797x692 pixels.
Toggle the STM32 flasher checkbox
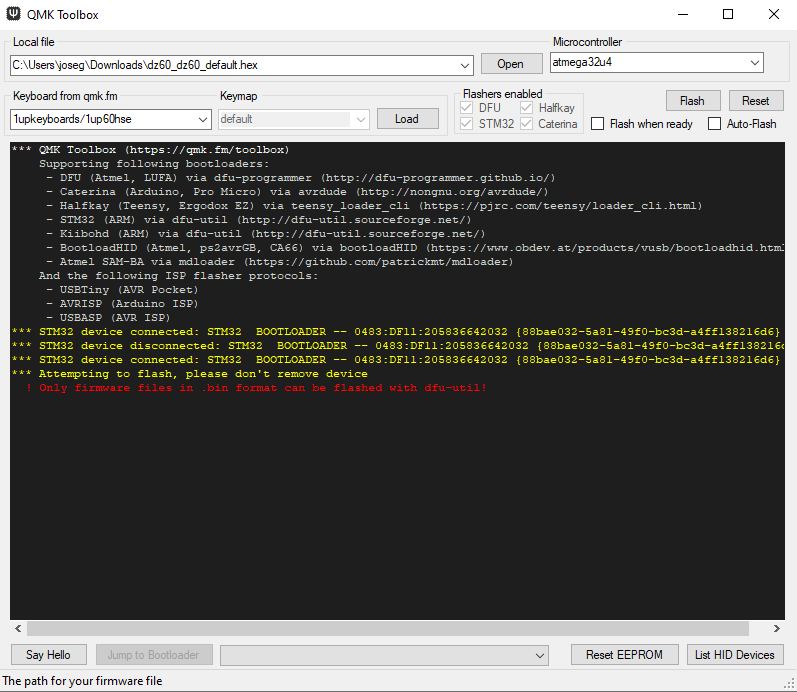[x=466, y=124]
